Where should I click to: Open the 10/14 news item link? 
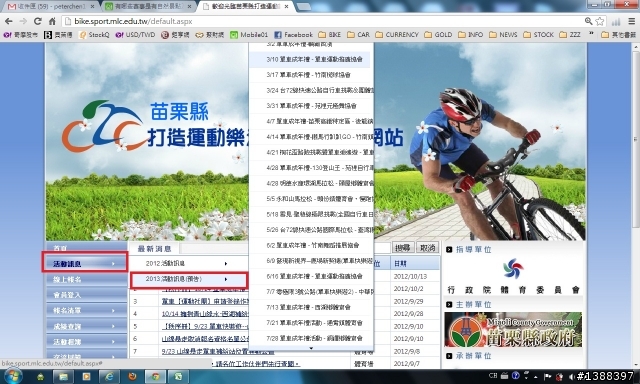[x=204, y=314]
